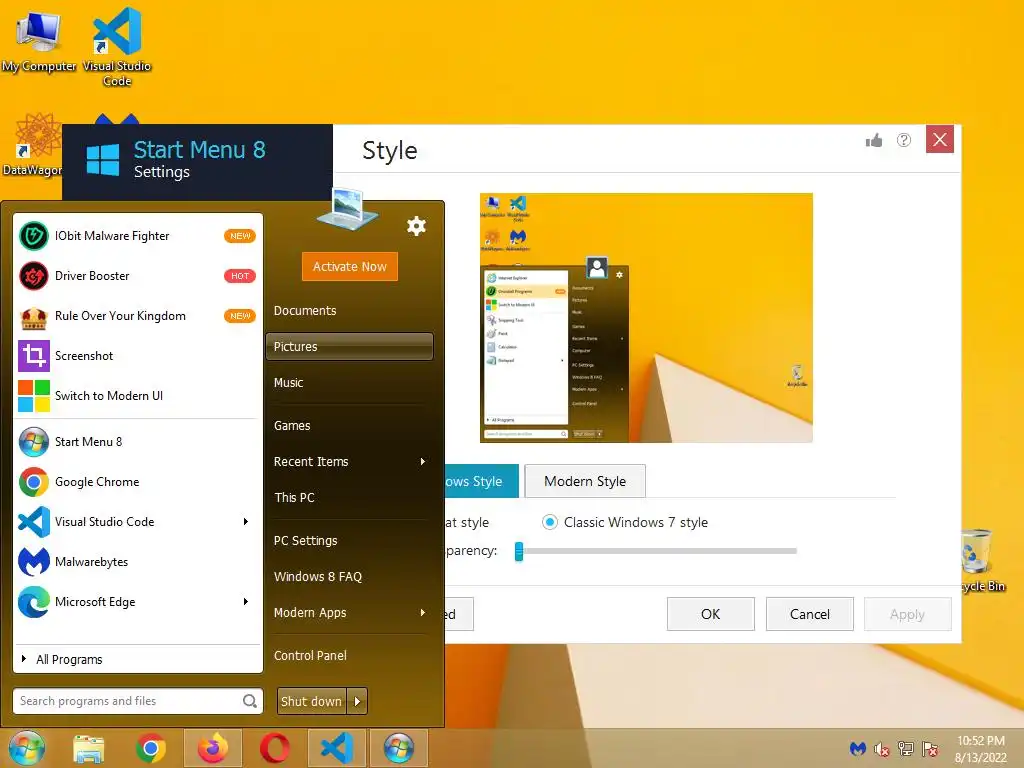Image resolution: width=1024 pixels, height=768 pixels.
Task: Launch Malwarebytes from the start menu
Action: coord(137,562)
